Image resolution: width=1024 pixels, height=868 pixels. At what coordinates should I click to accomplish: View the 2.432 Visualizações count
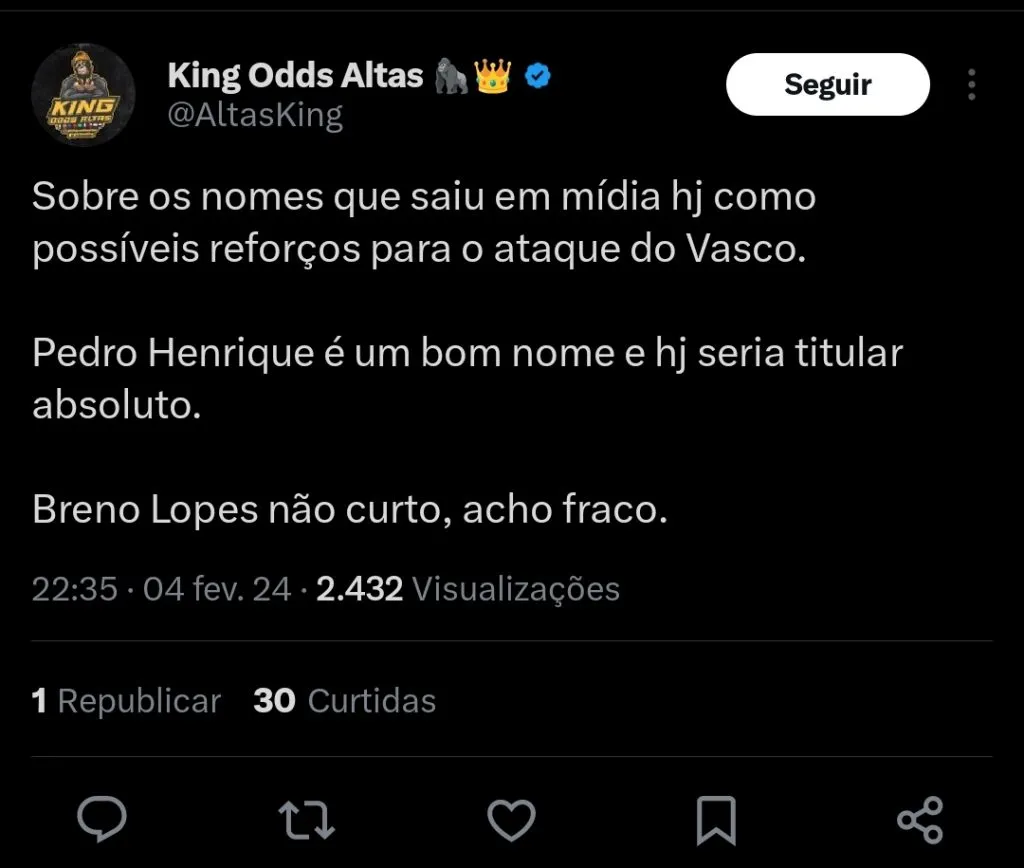(x=468, y=589)
